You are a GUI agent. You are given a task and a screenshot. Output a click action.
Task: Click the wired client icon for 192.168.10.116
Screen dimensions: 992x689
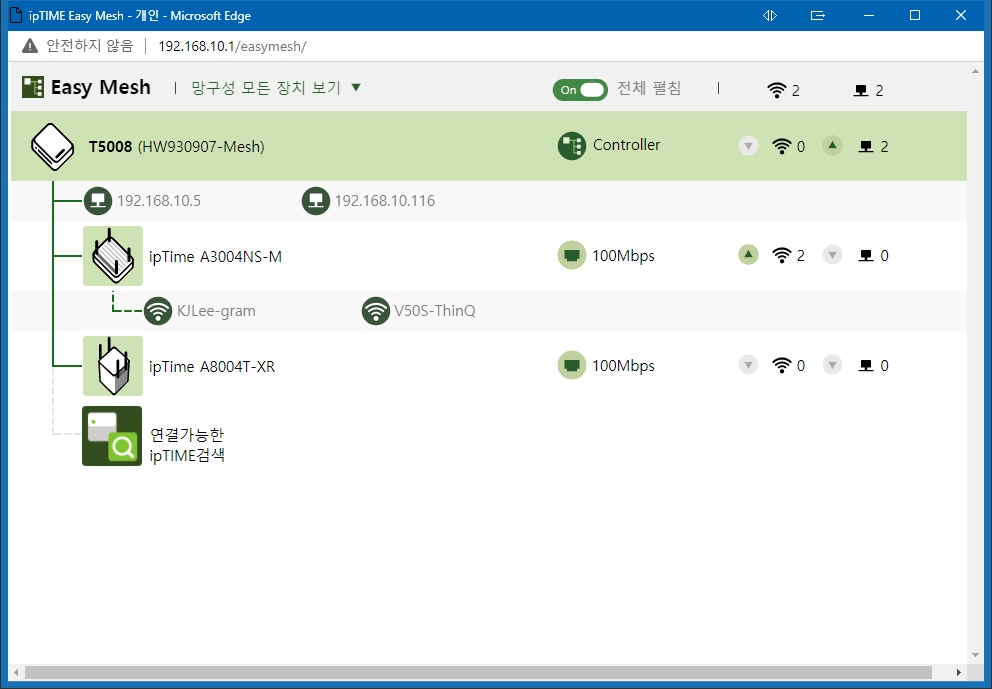tap(316, 201)
